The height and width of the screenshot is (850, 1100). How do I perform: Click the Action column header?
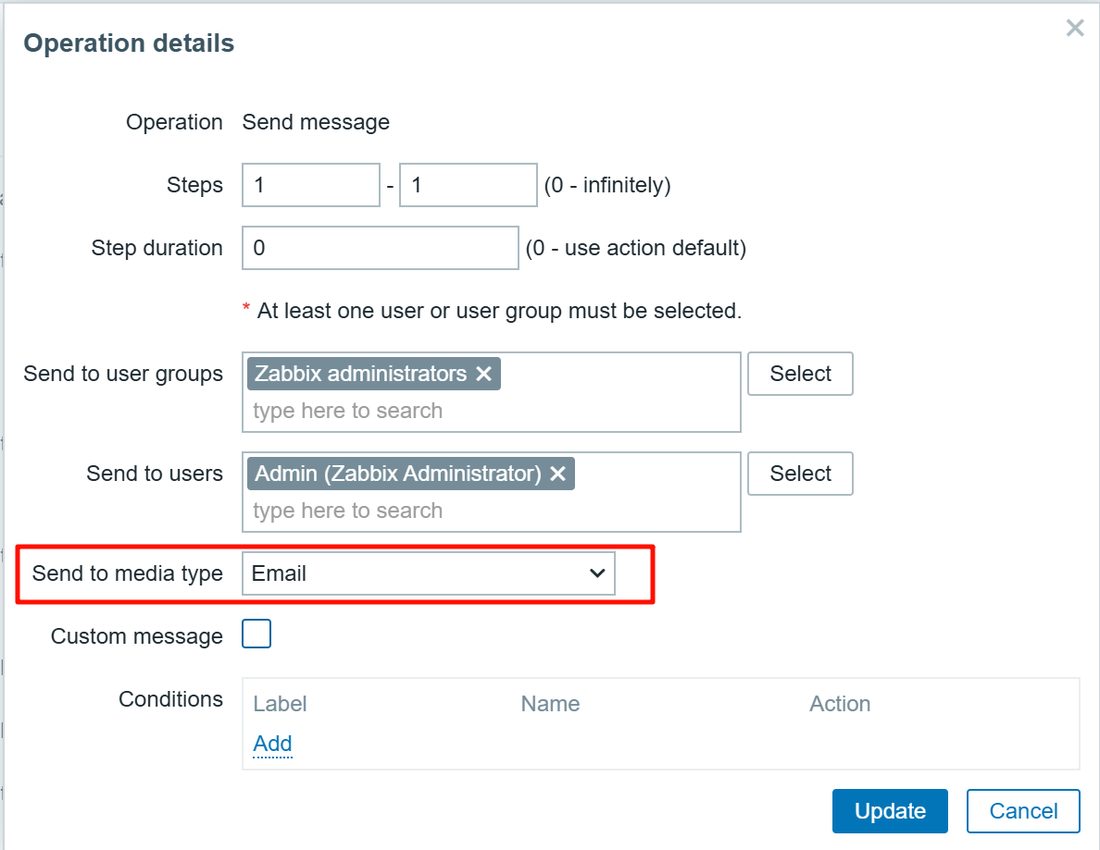(x=840, y=703)
